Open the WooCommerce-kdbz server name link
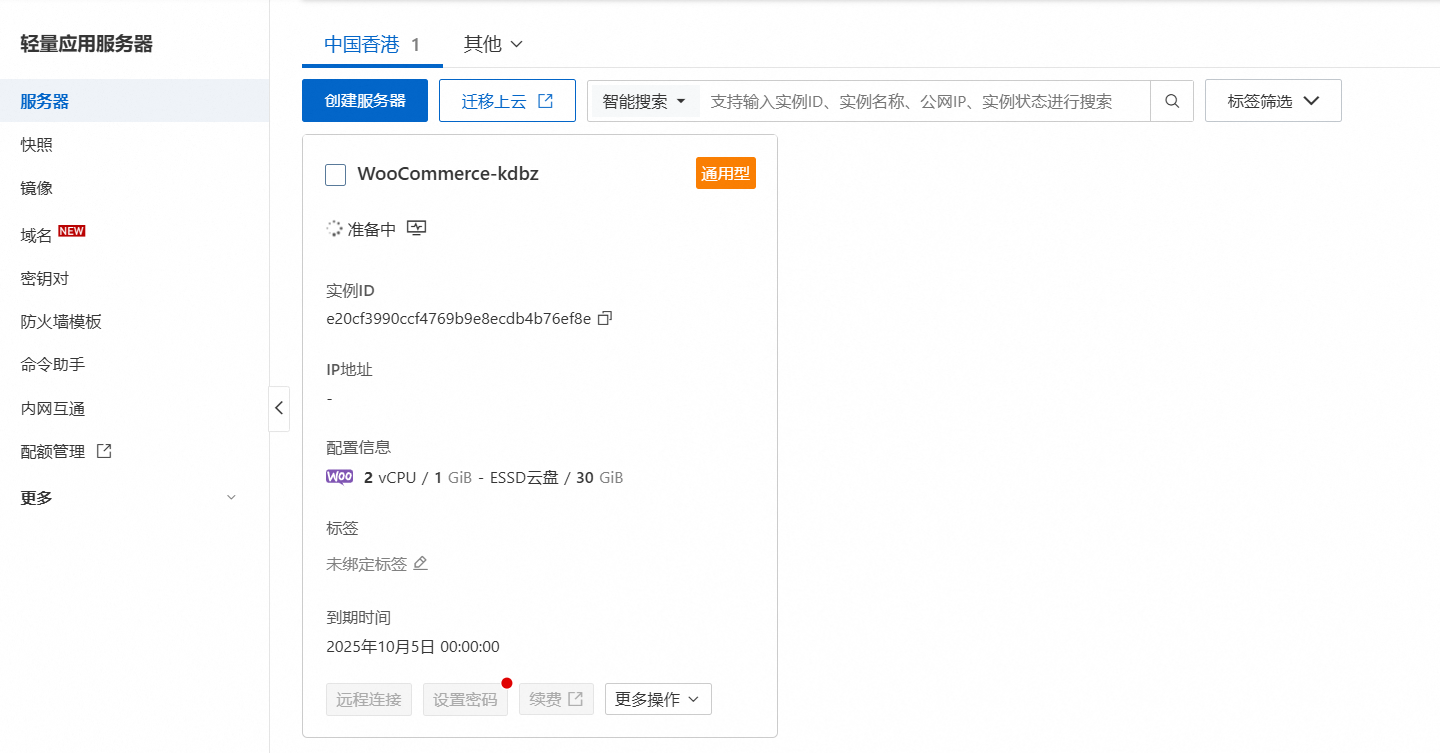Image resolution: width=1440 pixels, height=753 pixels. [448, 174]
